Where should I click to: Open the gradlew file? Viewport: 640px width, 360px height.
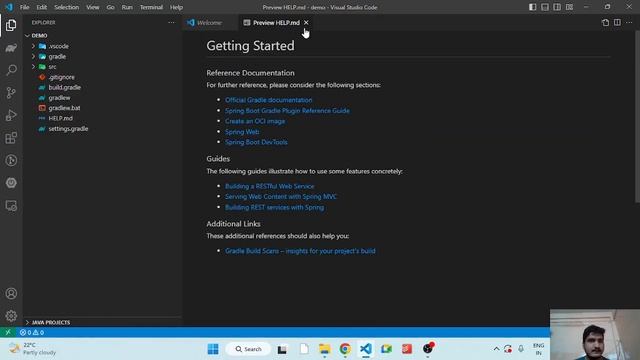coord(59,98)
